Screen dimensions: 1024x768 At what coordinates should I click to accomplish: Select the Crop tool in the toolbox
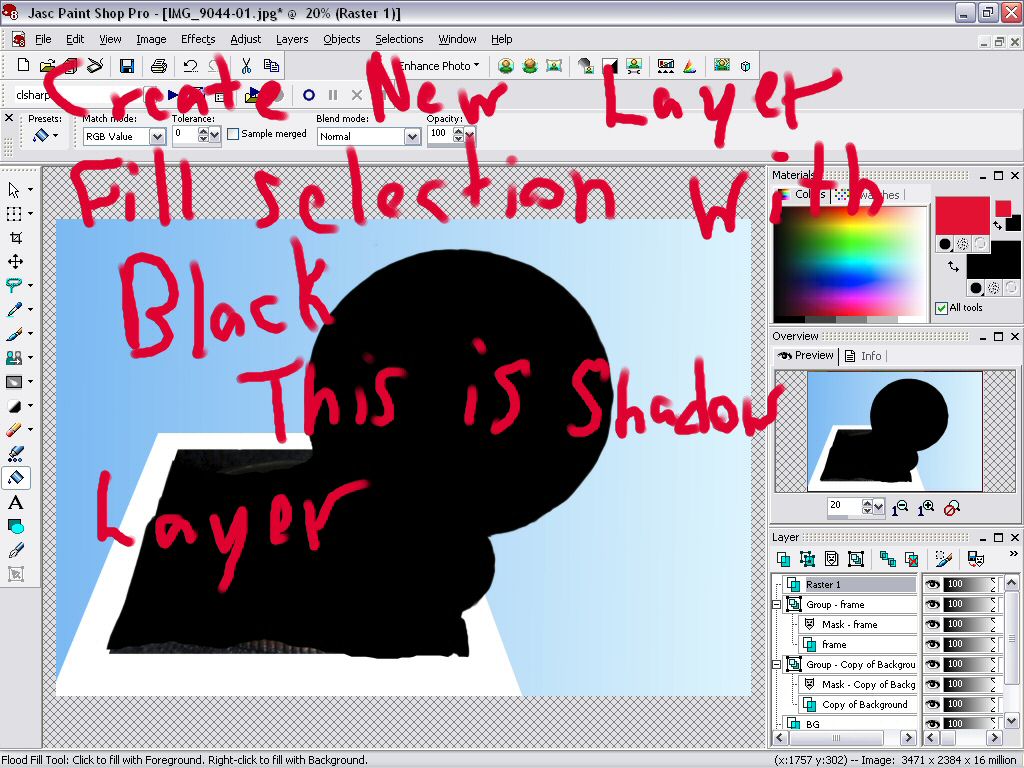click(15, 237)
